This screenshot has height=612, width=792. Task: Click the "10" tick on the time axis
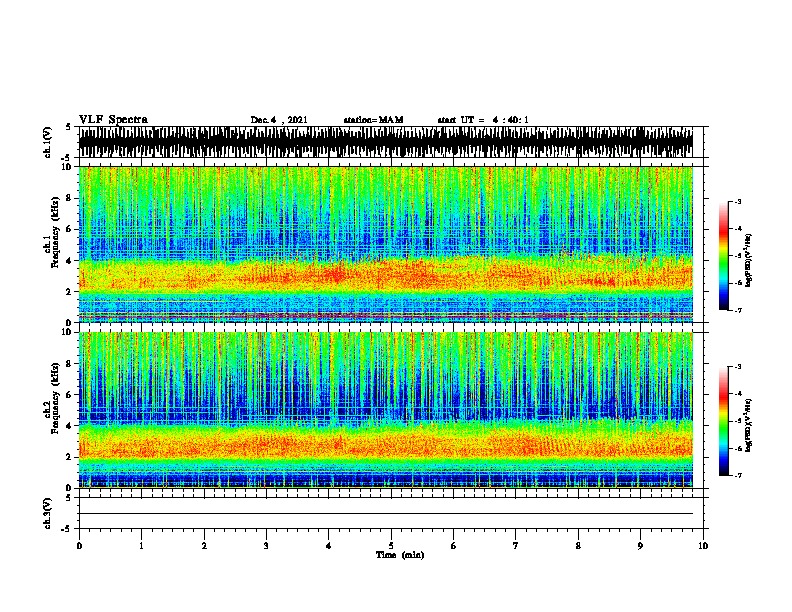[x=703, y=546]
